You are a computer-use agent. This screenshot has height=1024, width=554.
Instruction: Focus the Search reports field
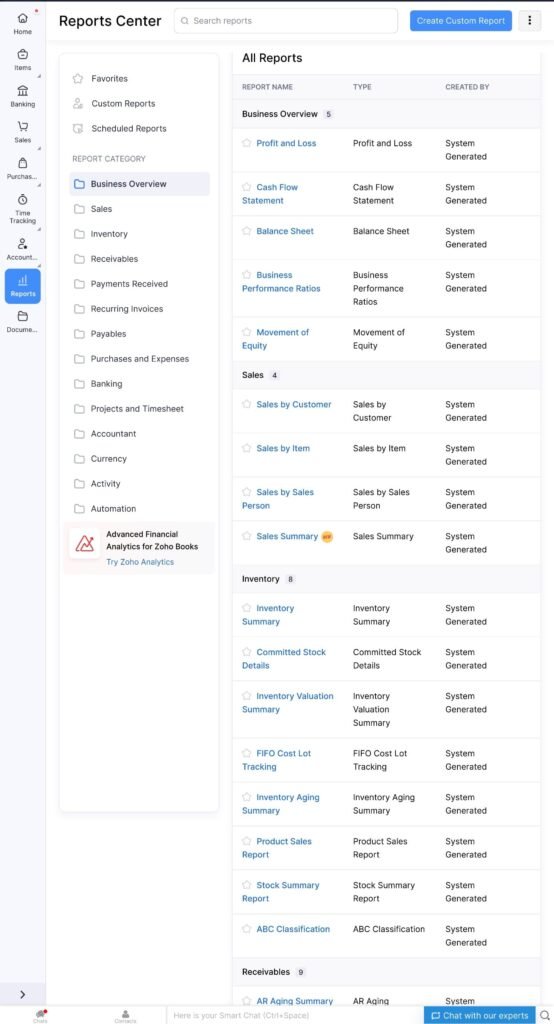pyautogui.click(x=285, y=21)
